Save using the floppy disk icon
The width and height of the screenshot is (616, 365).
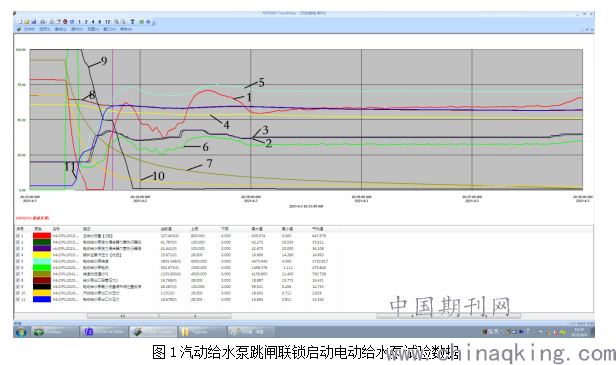(34, 22)
